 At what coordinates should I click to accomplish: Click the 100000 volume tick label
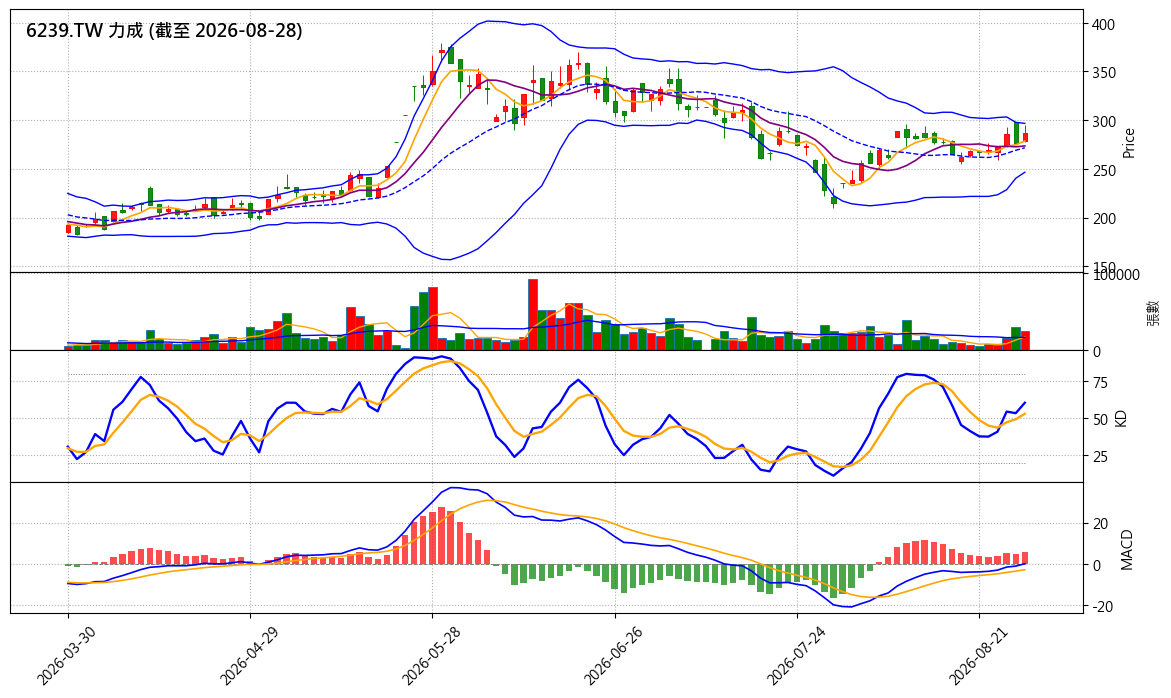click(1116, 275)
